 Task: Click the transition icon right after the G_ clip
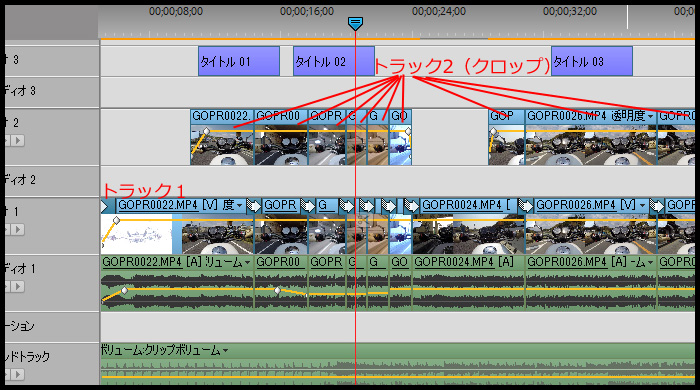pyautogui.click(x=346, y=206)
